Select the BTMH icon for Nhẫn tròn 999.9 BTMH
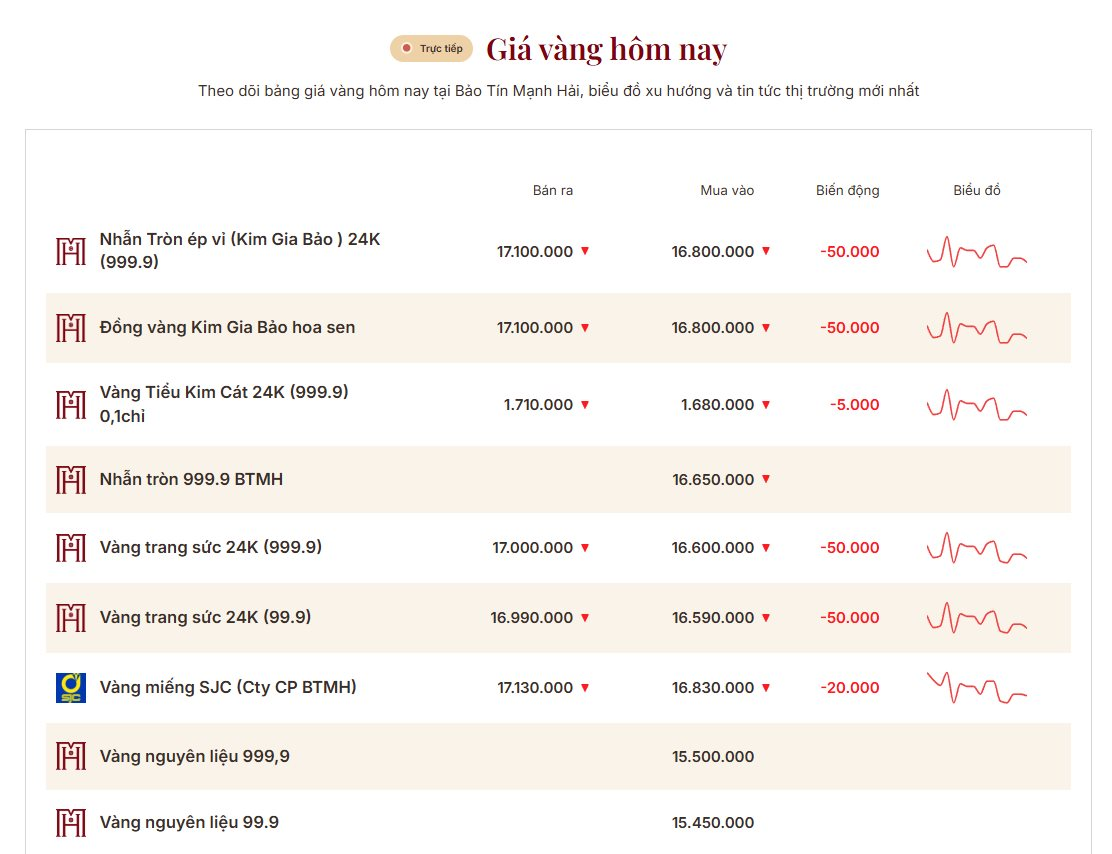The image size is (1112, 854). 70,479
